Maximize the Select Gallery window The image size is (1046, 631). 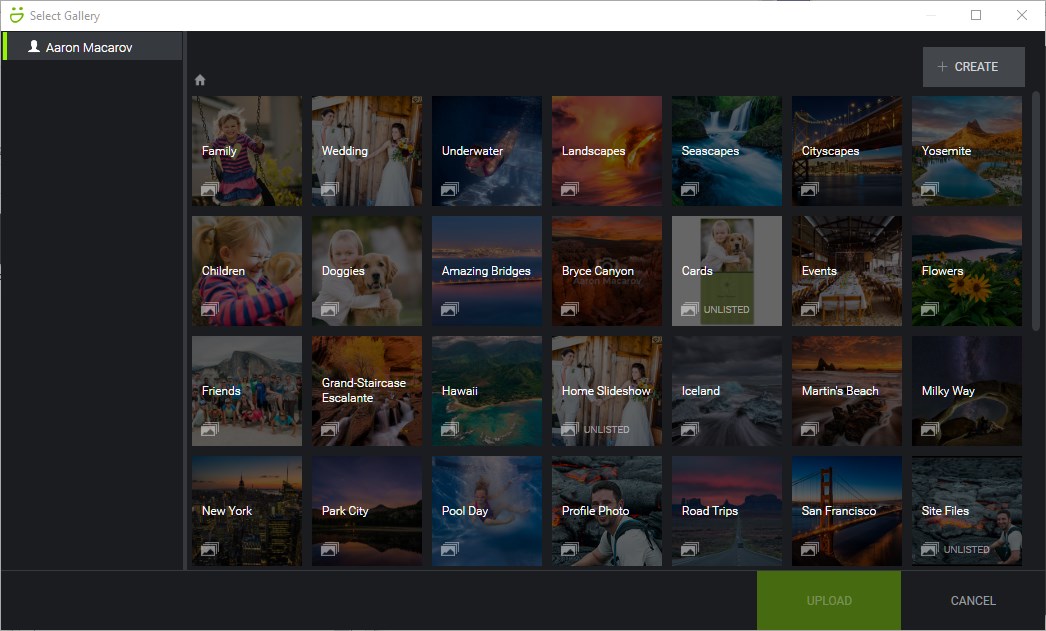pos(976,15)
